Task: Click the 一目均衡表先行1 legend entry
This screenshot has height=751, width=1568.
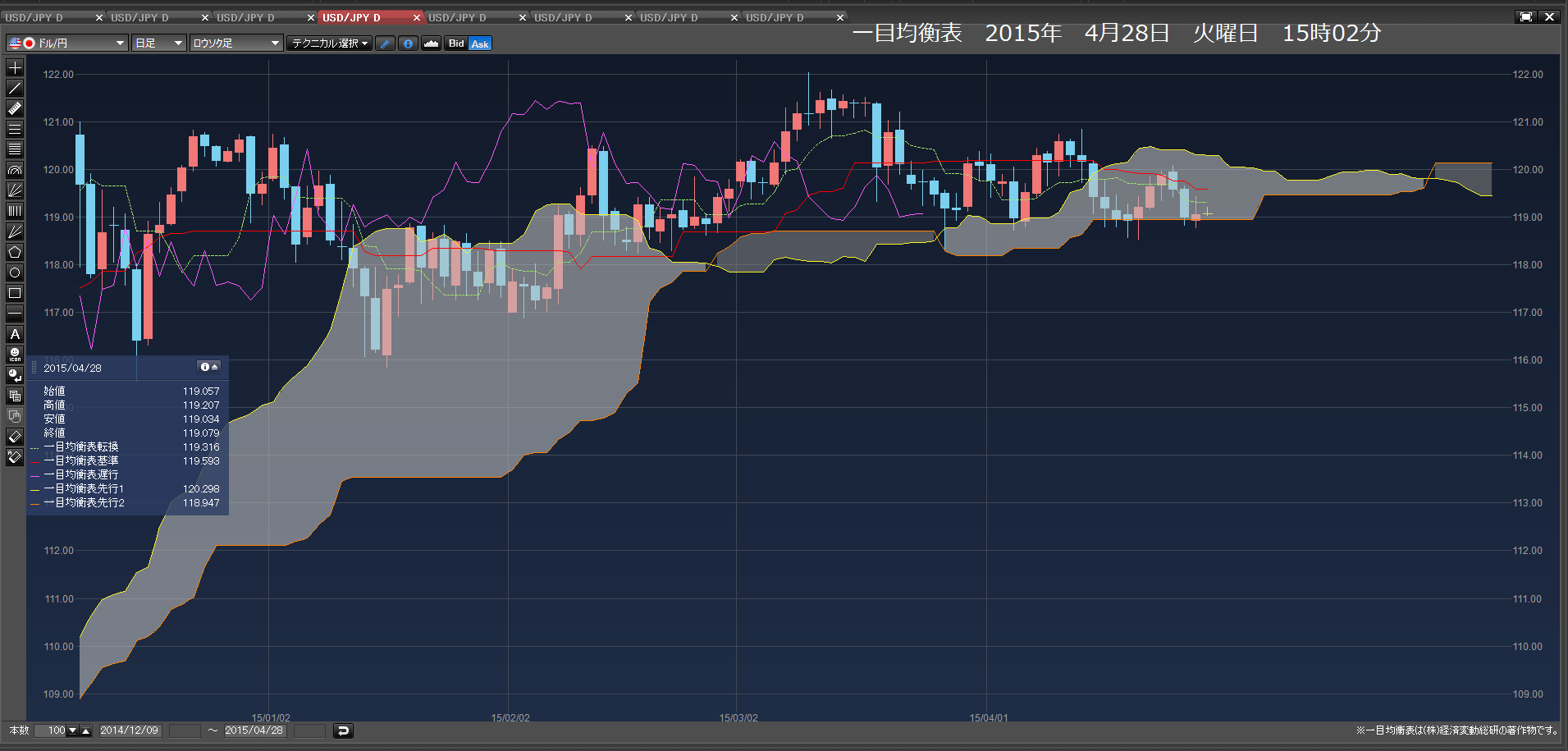Action: click(x=84, y=489)
